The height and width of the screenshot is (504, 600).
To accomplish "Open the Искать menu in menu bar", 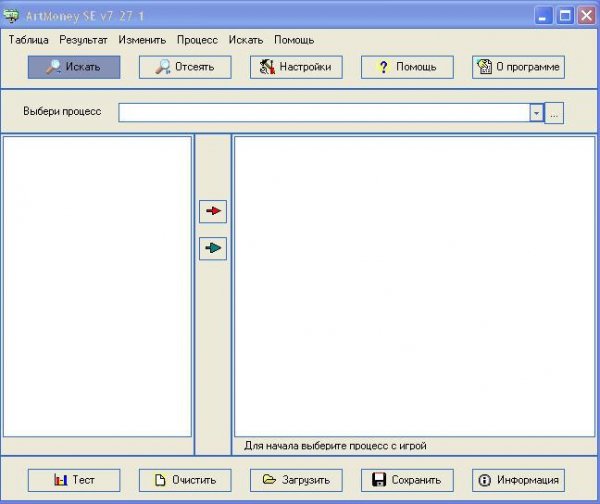I will [246, 40].
